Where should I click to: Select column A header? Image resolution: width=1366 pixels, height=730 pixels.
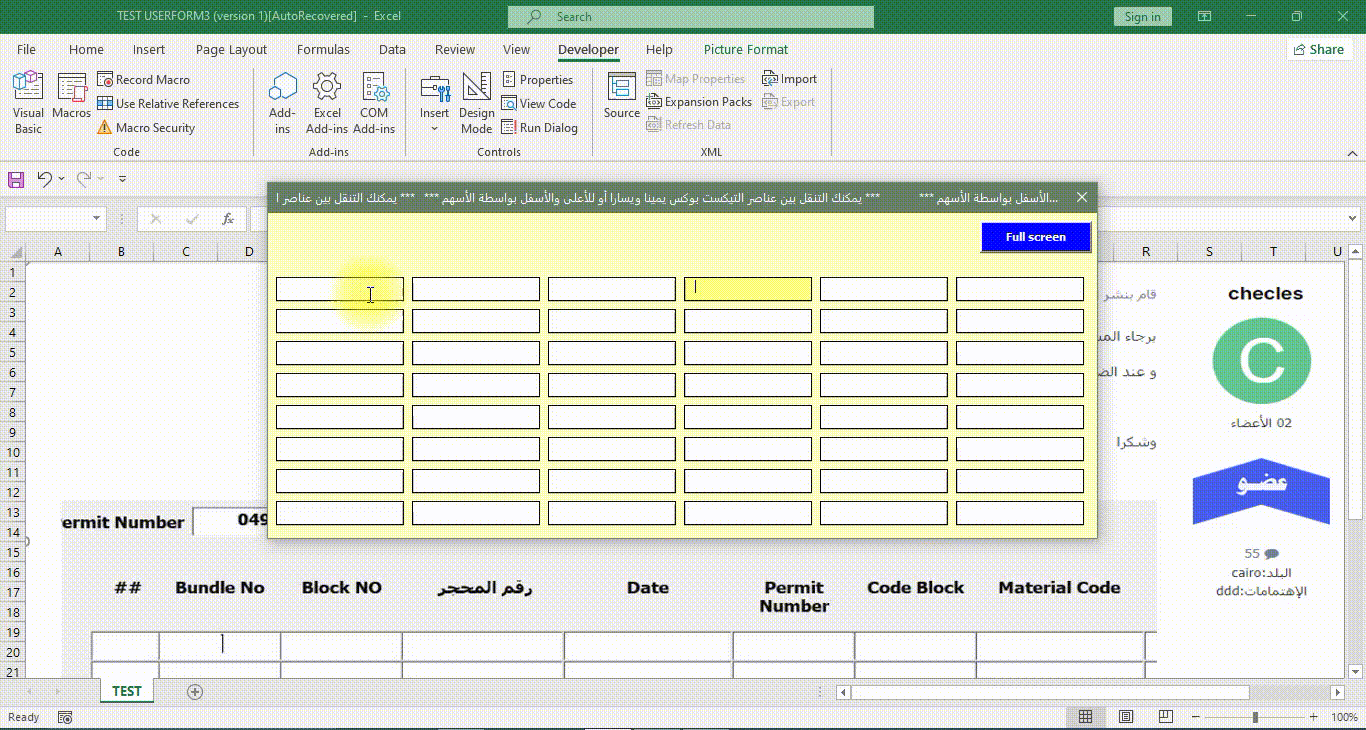pyautogui.click(x=58, y=251)
